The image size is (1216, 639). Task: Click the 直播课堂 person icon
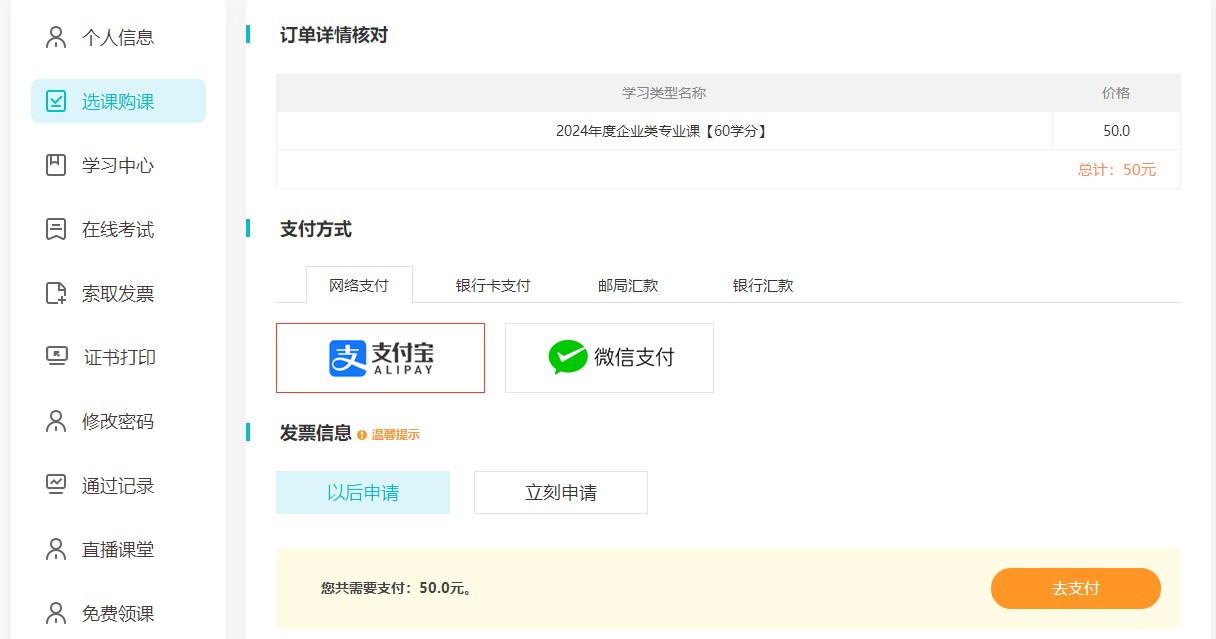click(x=56, y=549)
